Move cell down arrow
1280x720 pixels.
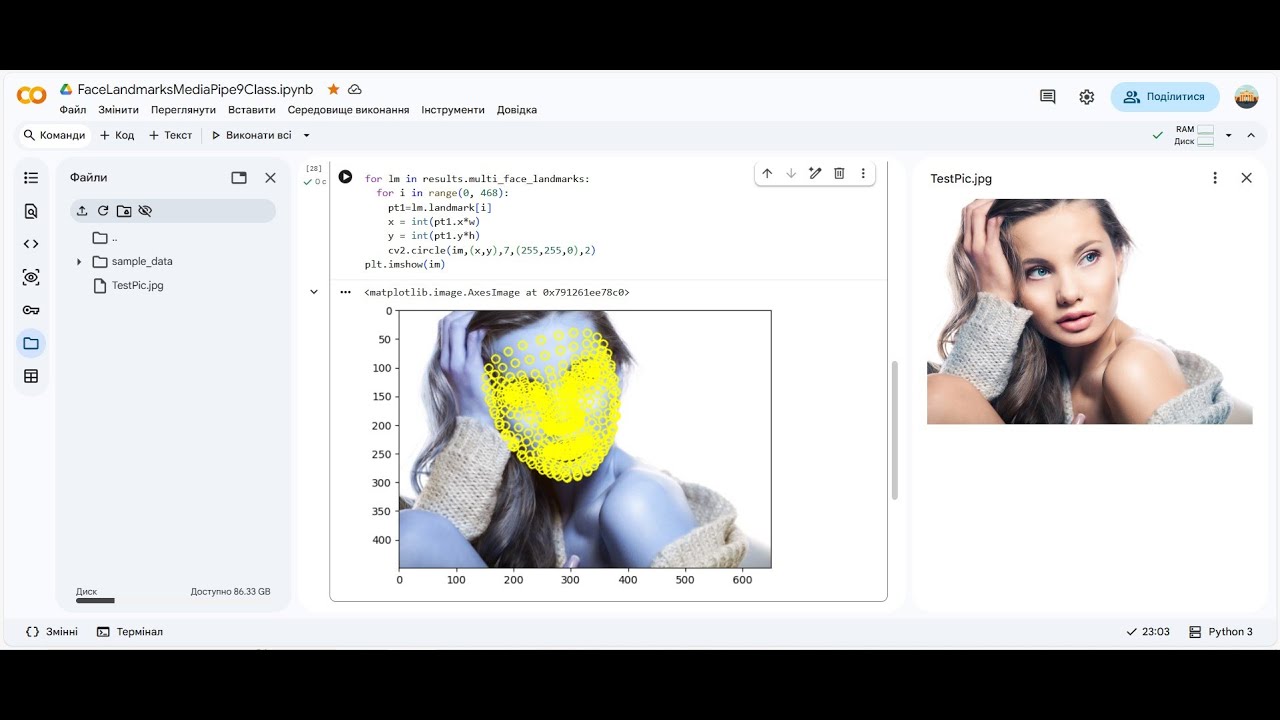point(791,173)
